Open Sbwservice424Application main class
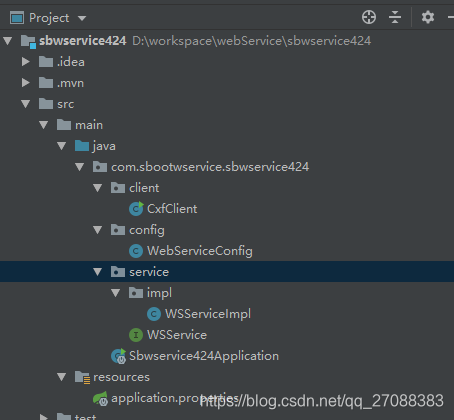The height and width of the screenshot is (420, 454). click(x=204, y=356)
